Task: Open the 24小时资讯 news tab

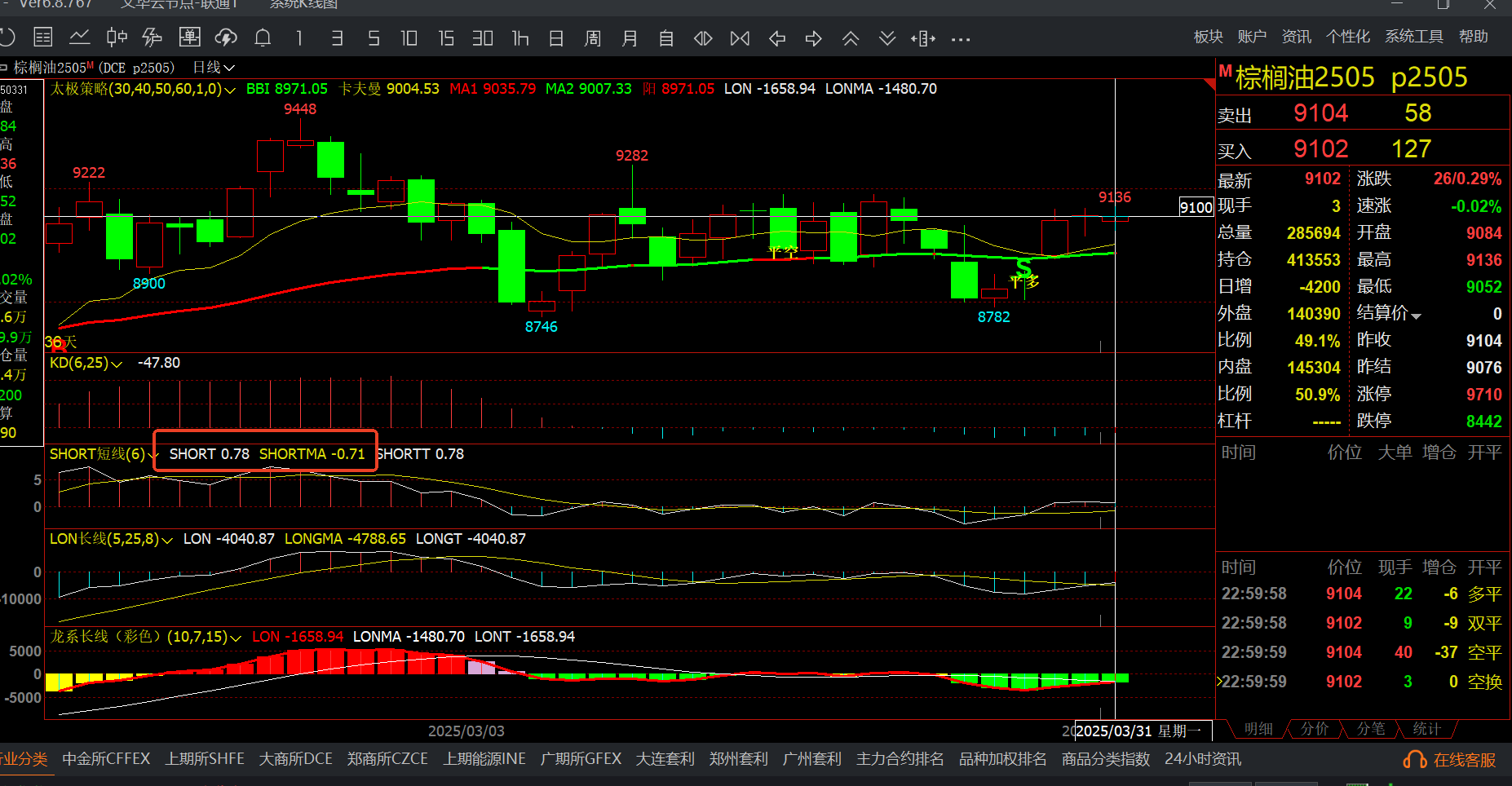Action: (x=1203, y=759)
